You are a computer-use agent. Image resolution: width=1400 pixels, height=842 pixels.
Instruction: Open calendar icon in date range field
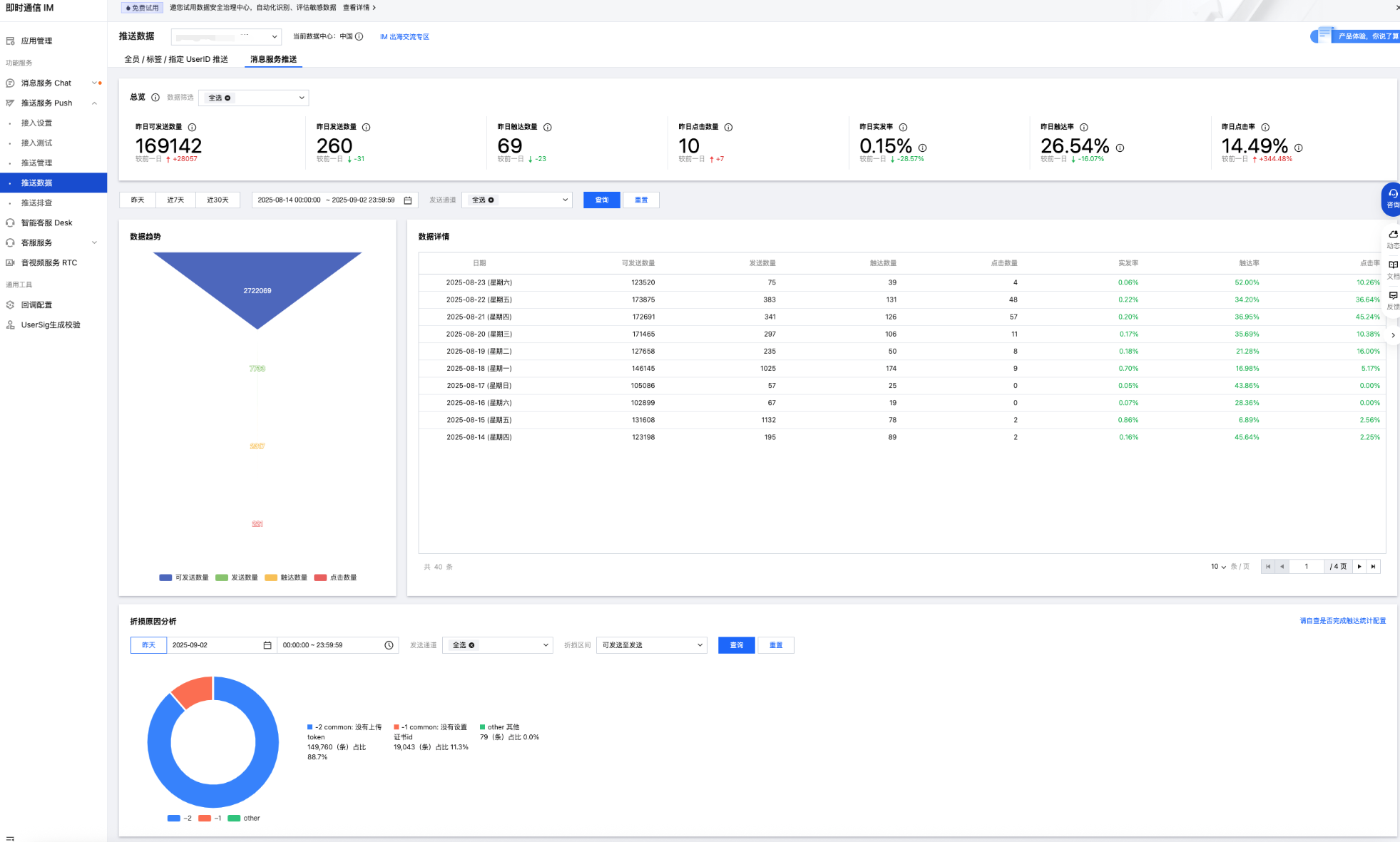point(408,200)
